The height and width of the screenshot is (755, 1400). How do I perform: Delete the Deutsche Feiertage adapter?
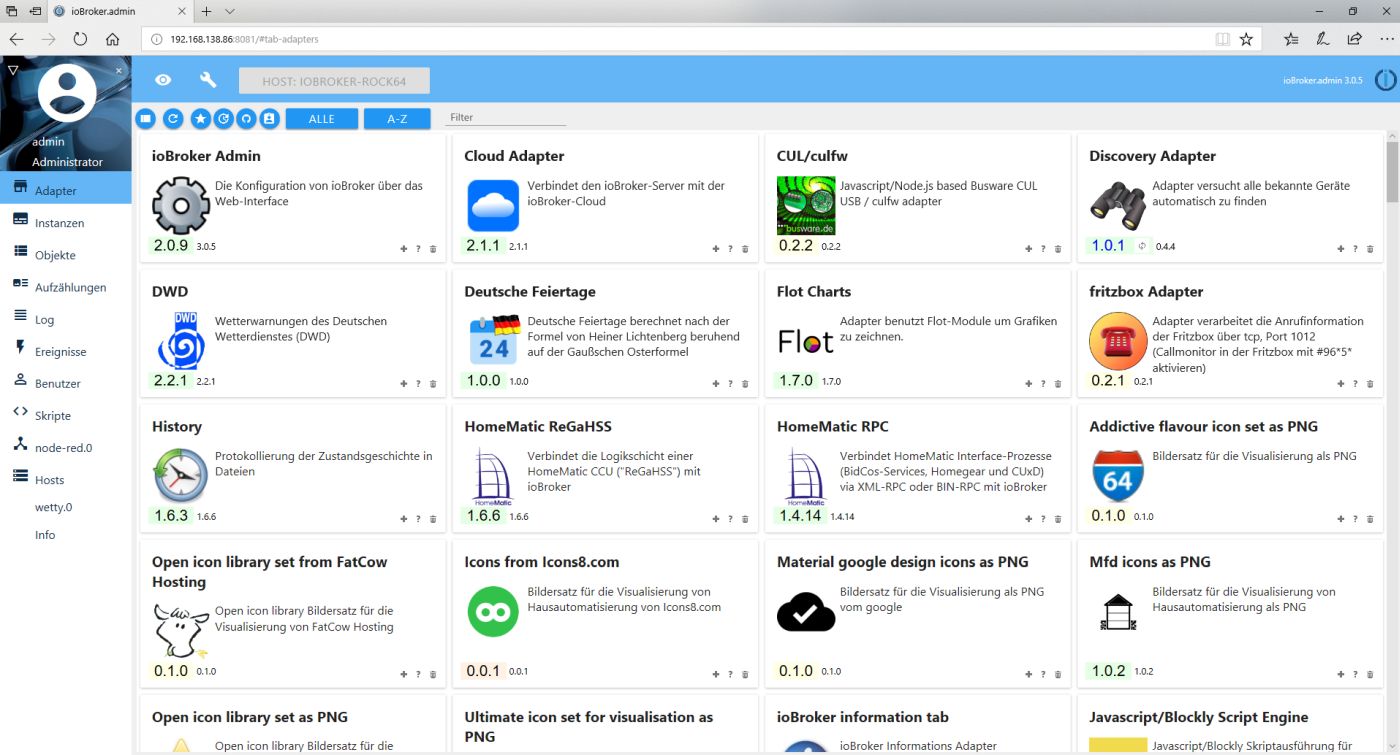pyautogui.click(x=745, y=383)
